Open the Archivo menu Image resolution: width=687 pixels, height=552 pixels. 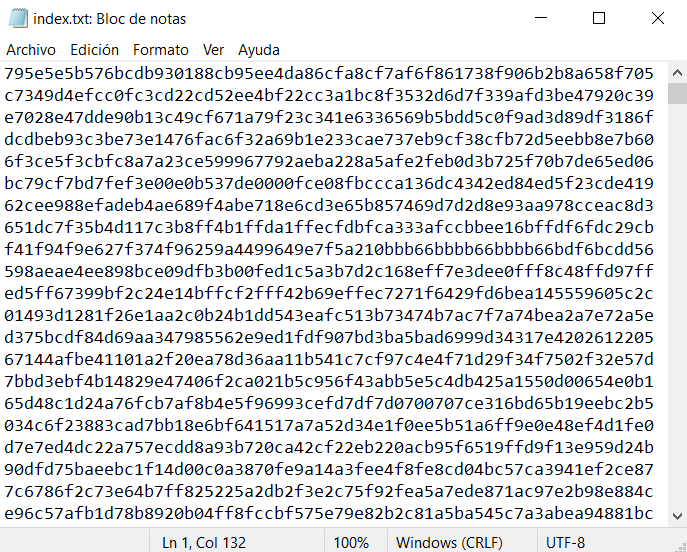point(31,50)
